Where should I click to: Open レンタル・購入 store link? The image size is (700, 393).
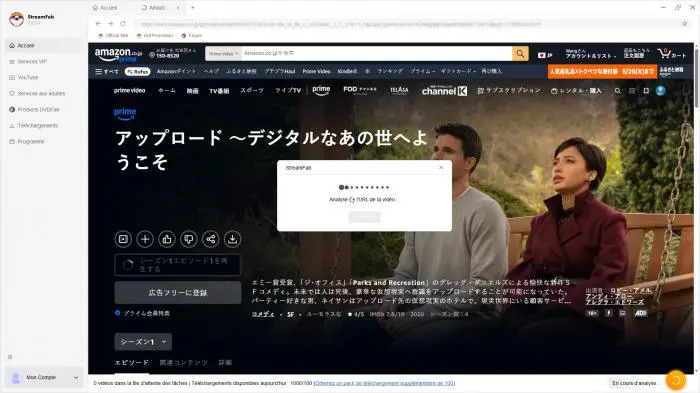point(576,91)
